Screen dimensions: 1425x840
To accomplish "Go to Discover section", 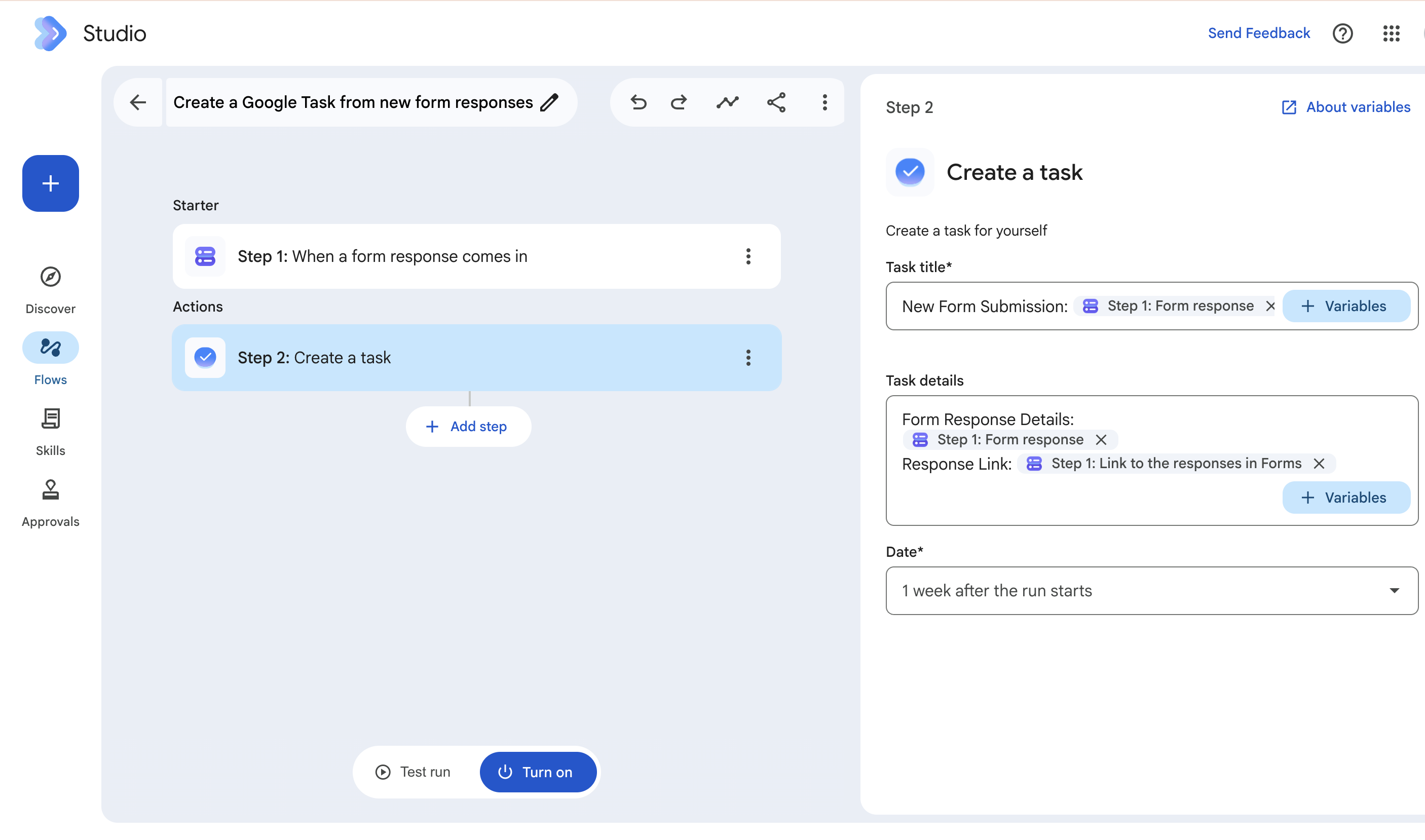I will (50, 290).
